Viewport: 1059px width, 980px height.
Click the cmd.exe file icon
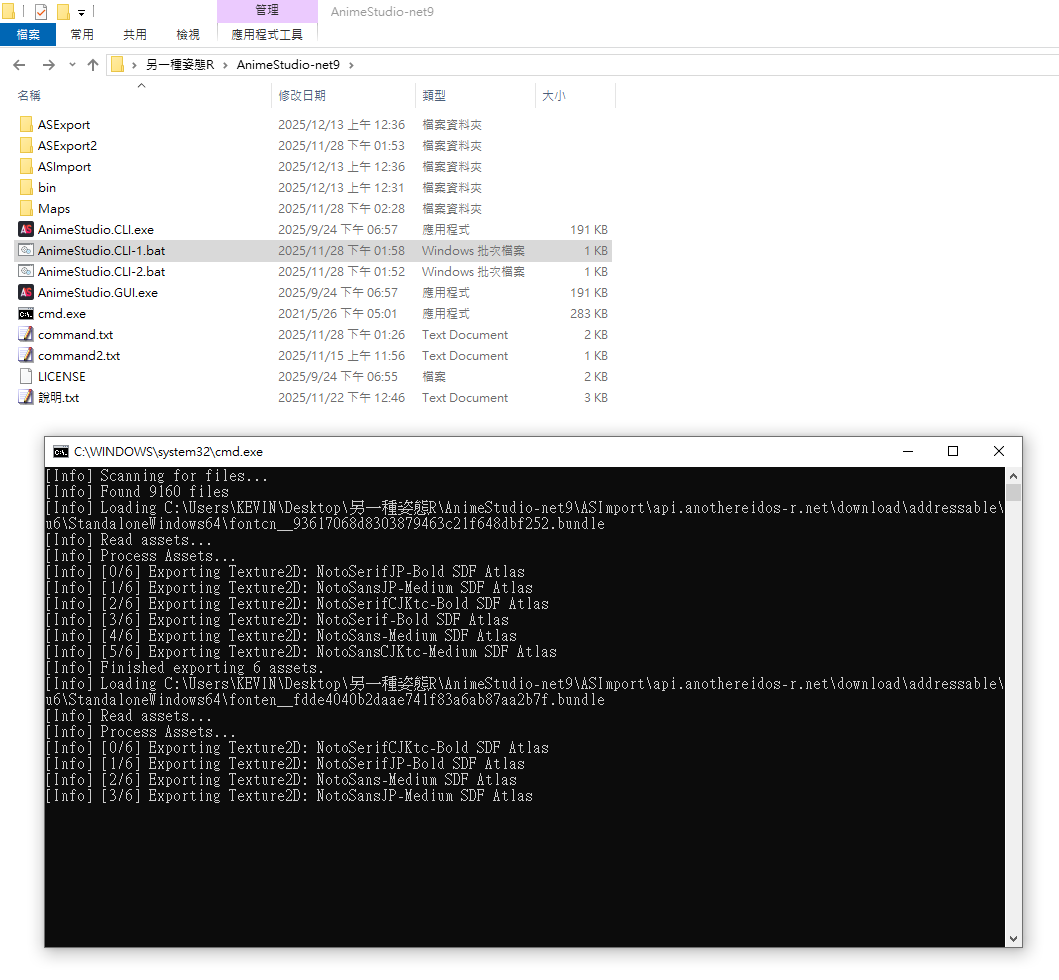(26, 314)
